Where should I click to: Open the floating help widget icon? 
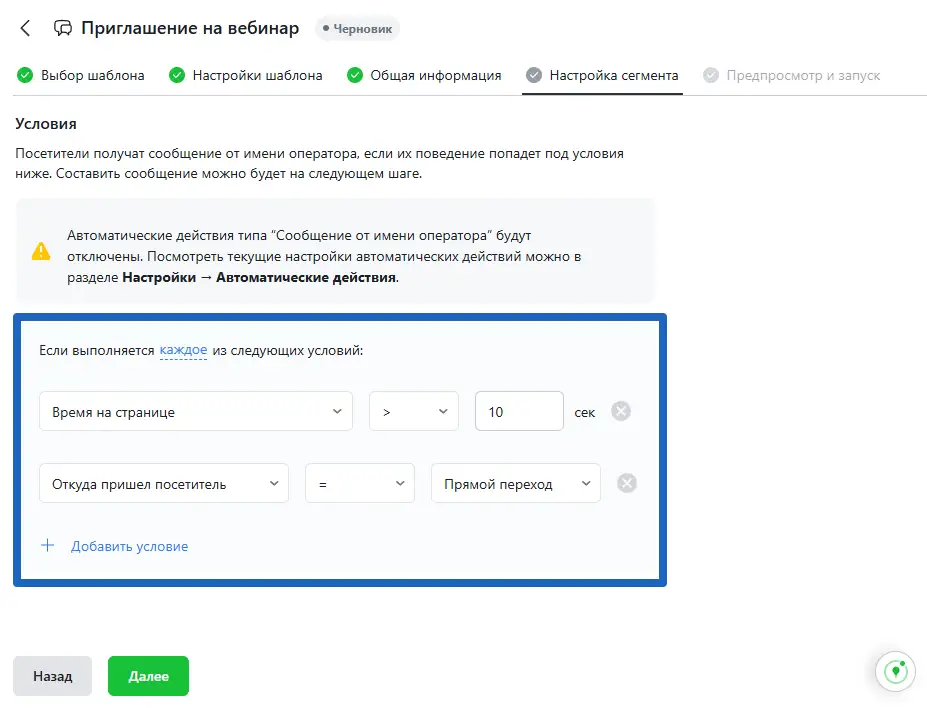point(896,672)
